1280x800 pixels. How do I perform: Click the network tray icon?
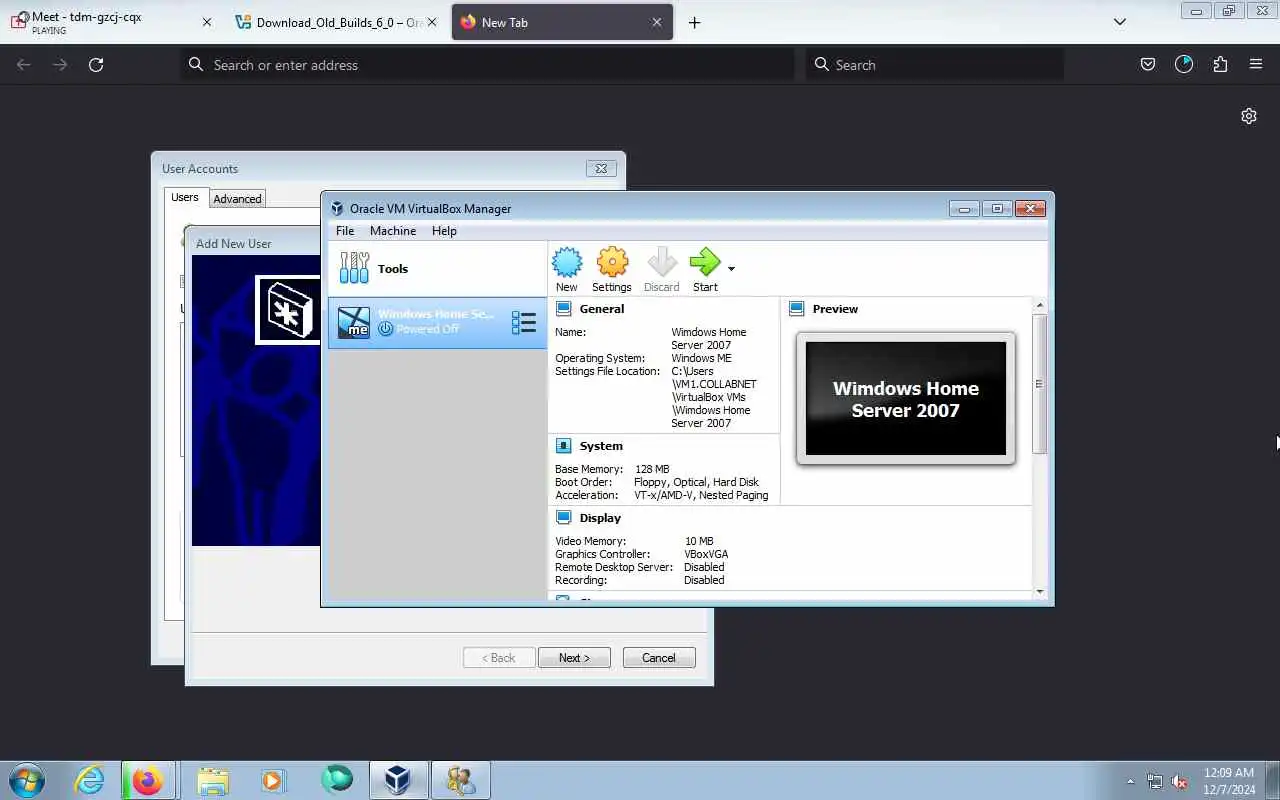[x=1155, y=781]
